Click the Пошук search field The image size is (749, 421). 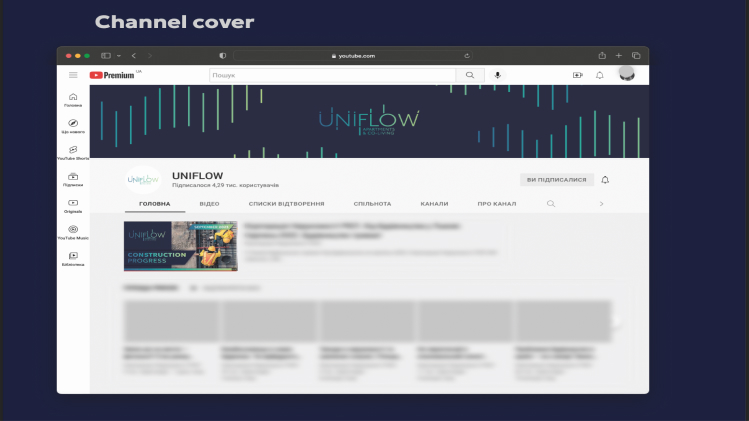332,75
